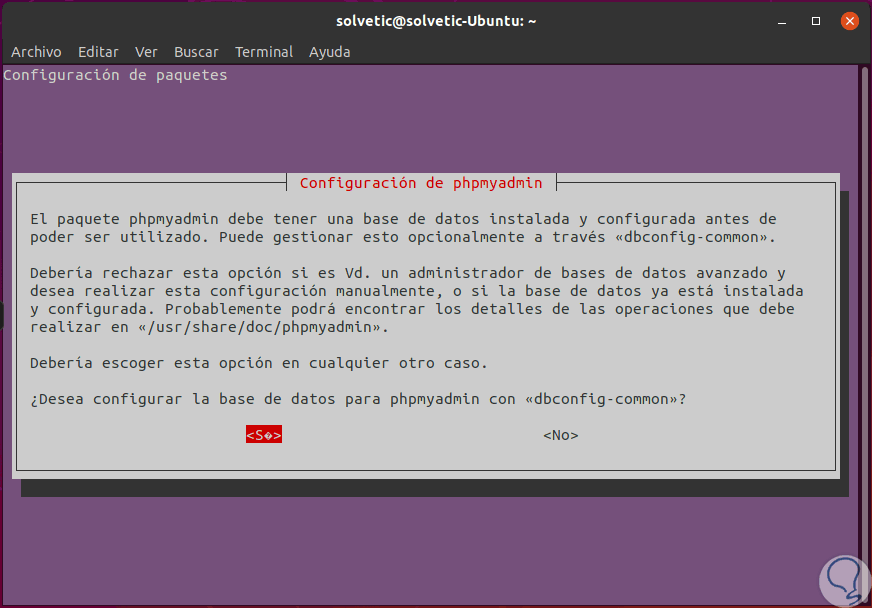Minimize the terminal window
Image resolution: width=872 pixels, height=608 pixels.
[782, 21]
